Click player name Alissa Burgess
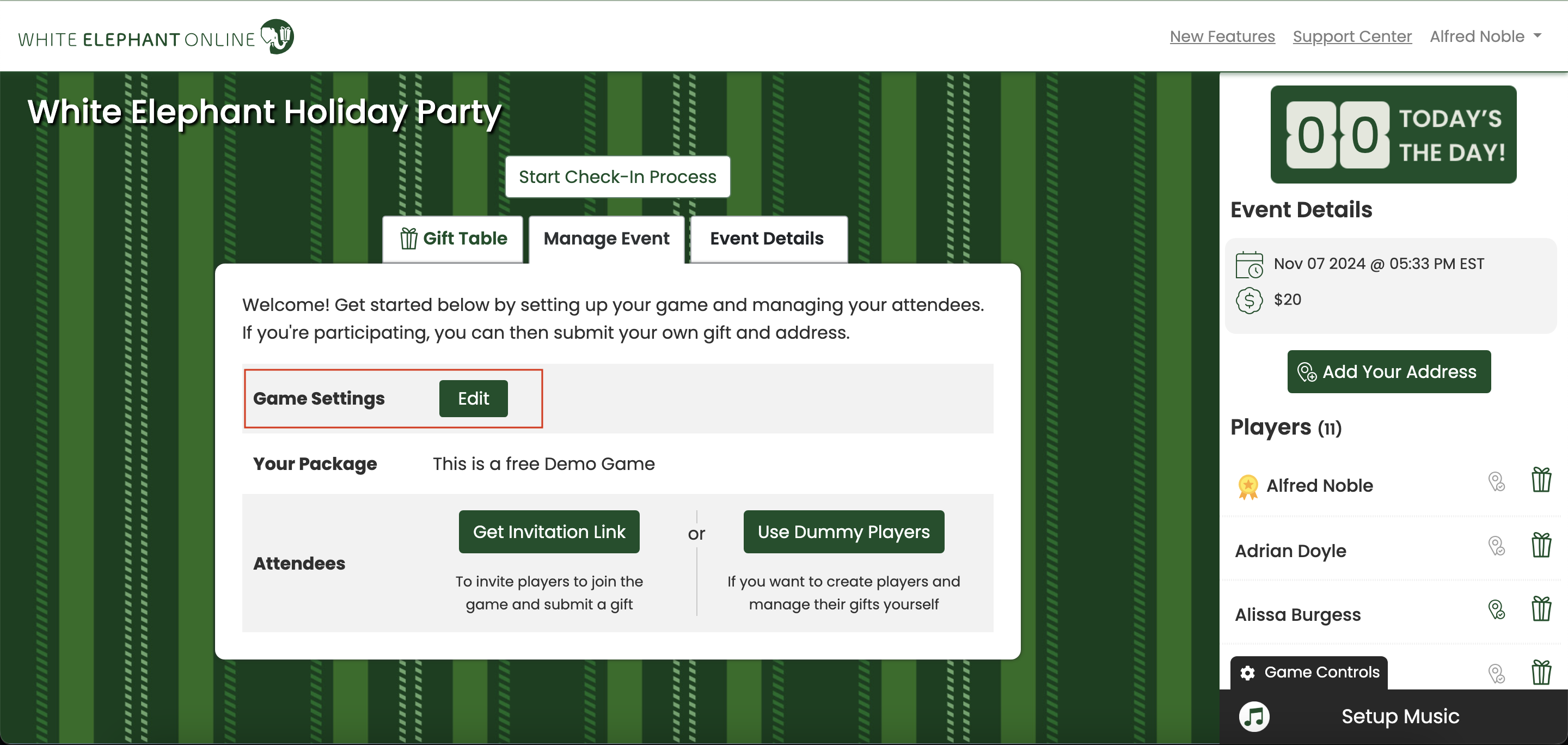The width and height of the screenshot is (1568, 745). 1297,615
